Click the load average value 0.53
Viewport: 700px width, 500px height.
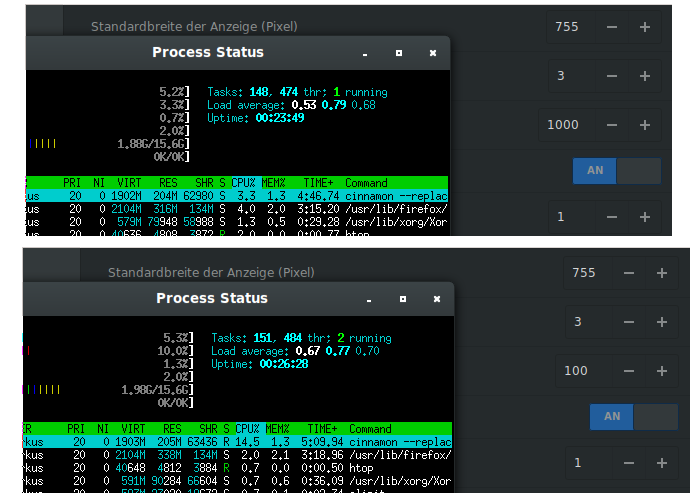tap(304, 105)
